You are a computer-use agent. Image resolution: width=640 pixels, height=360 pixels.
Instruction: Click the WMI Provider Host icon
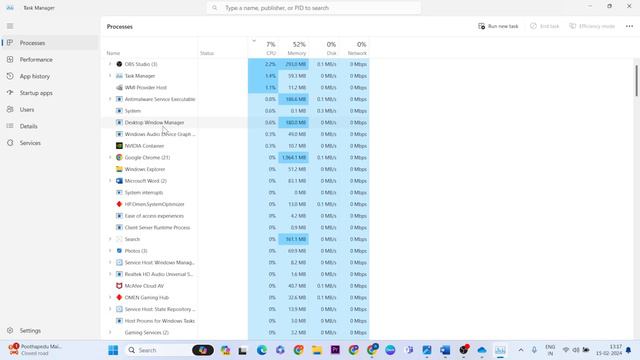click(x=119, y=87)
